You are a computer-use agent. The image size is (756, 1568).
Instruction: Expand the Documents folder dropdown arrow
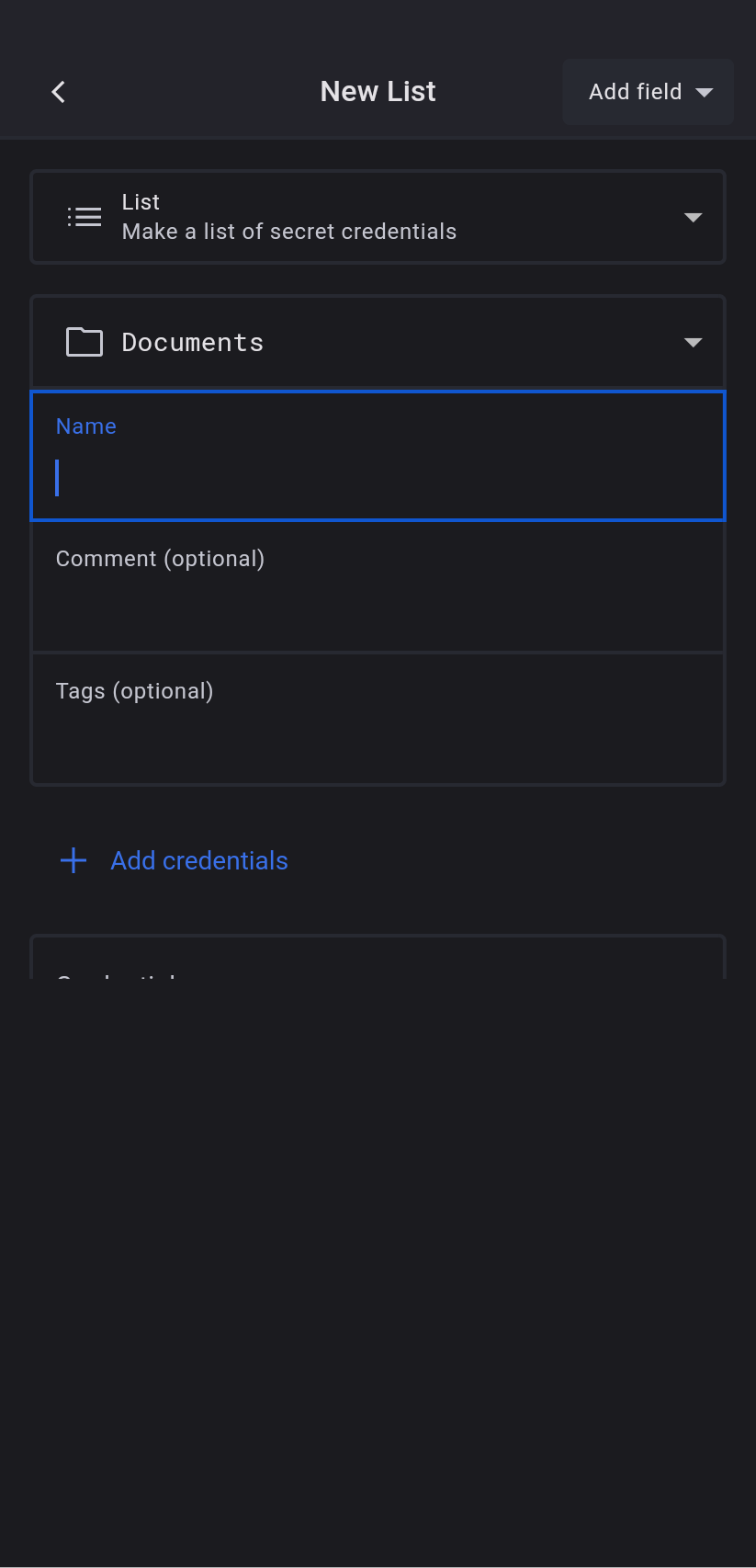693,343
